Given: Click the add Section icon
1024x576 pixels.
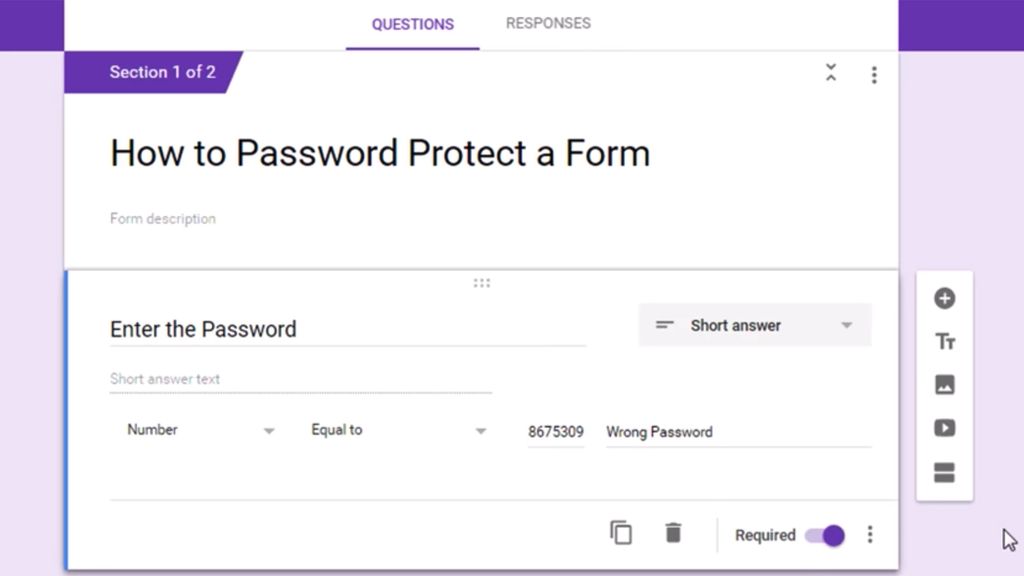Looking at the screenshot, I should click(x=944, y=472).
